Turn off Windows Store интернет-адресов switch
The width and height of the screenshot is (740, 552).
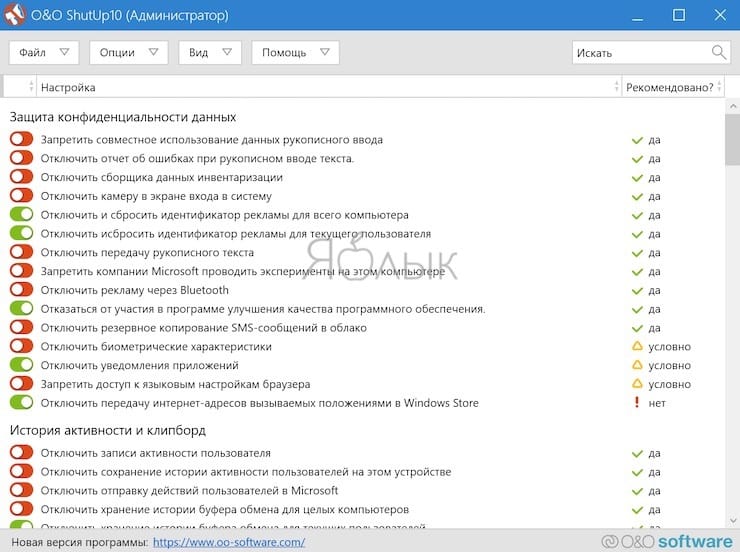click(x=21, y=402)
